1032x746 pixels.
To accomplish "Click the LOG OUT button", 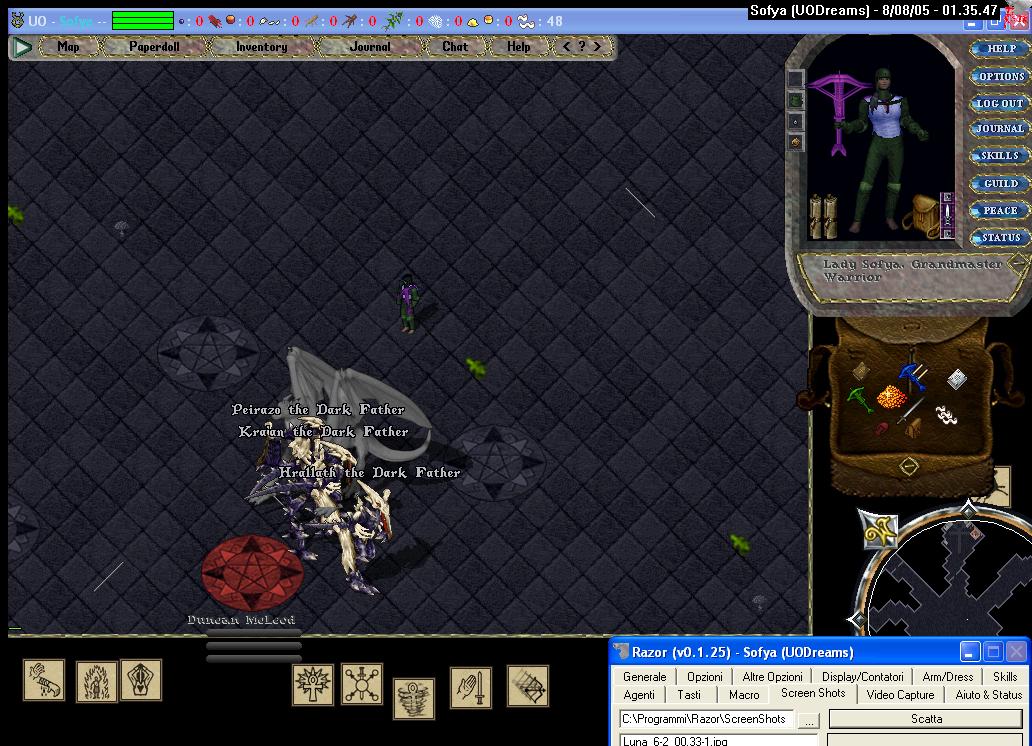I will coord(1000,103).
